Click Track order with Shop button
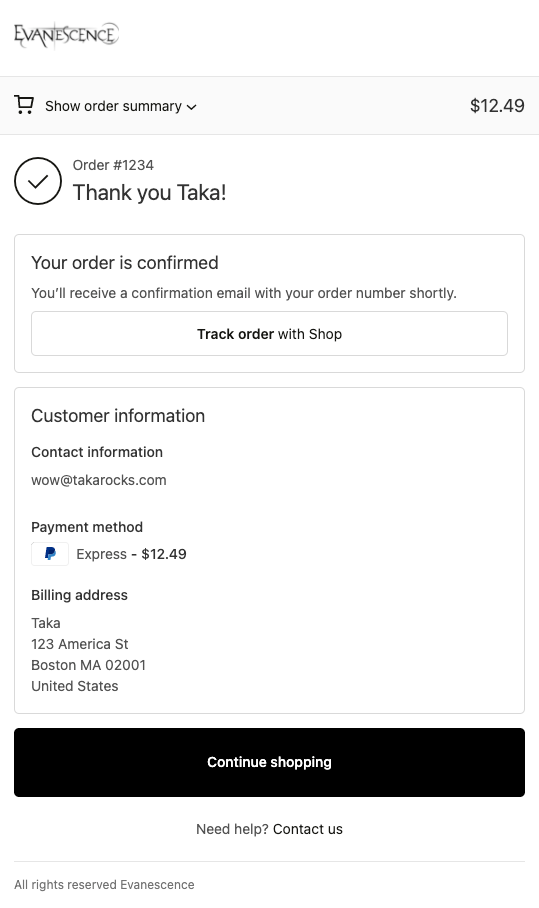Screen dimensions: 539x908 pyautogui.click(x=269, y=334)
